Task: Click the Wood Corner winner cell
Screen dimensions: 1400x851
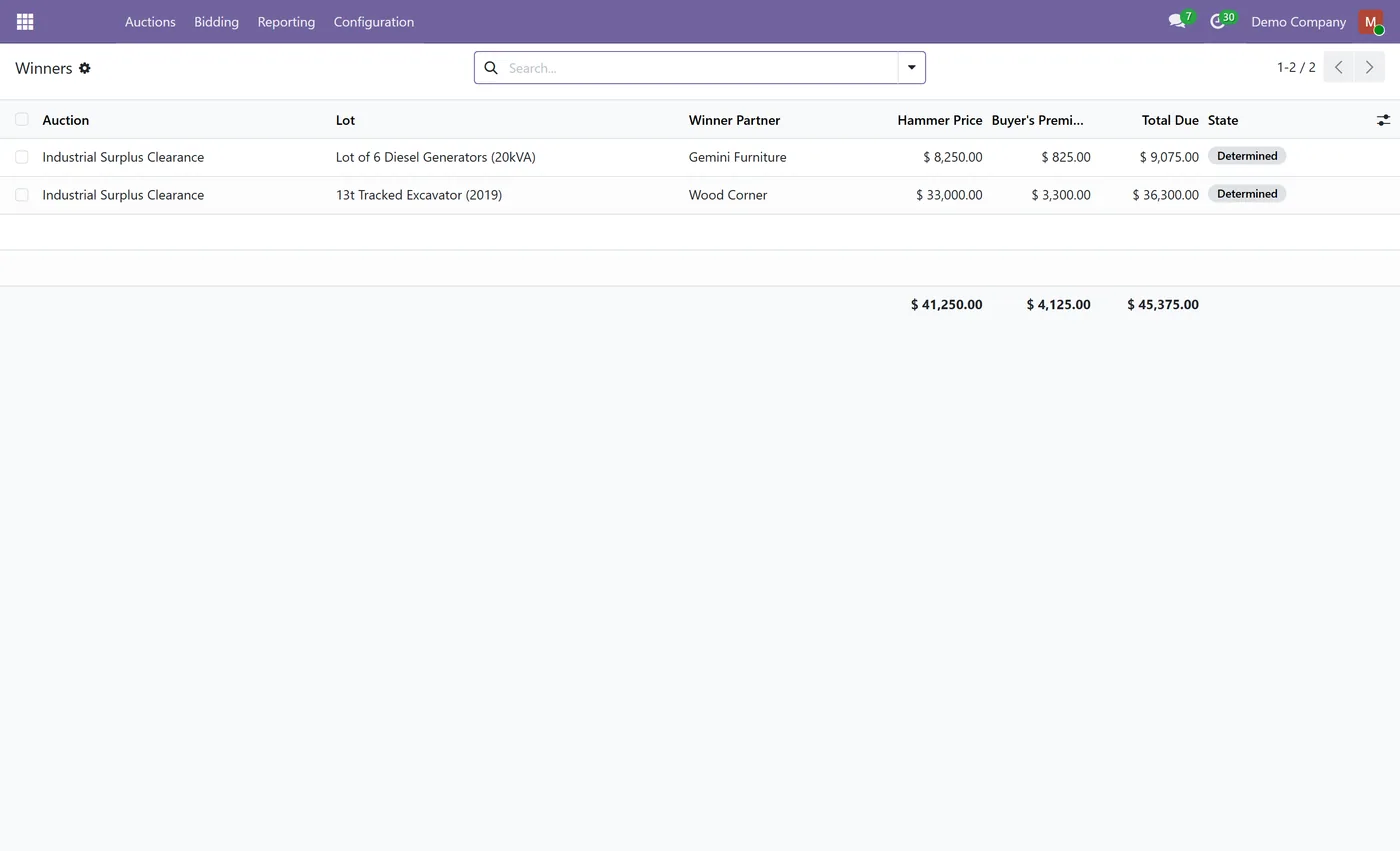Action: [x=728, y=195]
